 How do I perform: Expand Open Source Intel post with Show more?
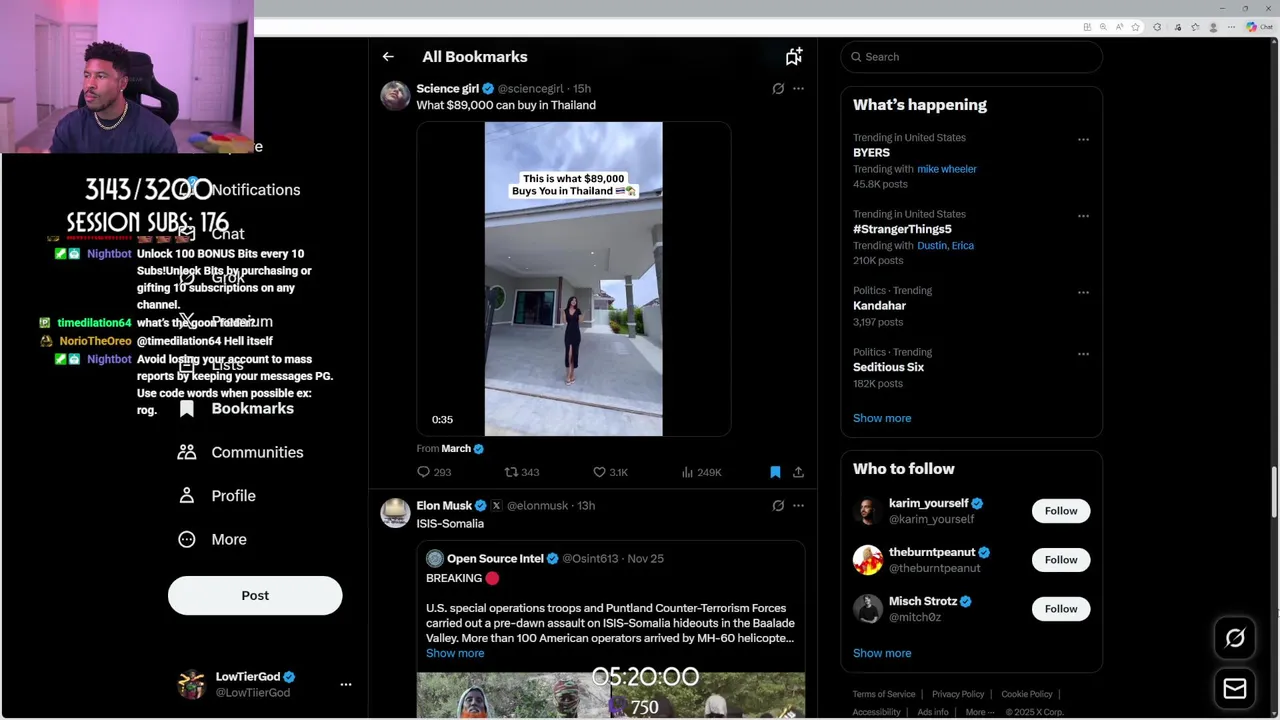tap(455, 653)
